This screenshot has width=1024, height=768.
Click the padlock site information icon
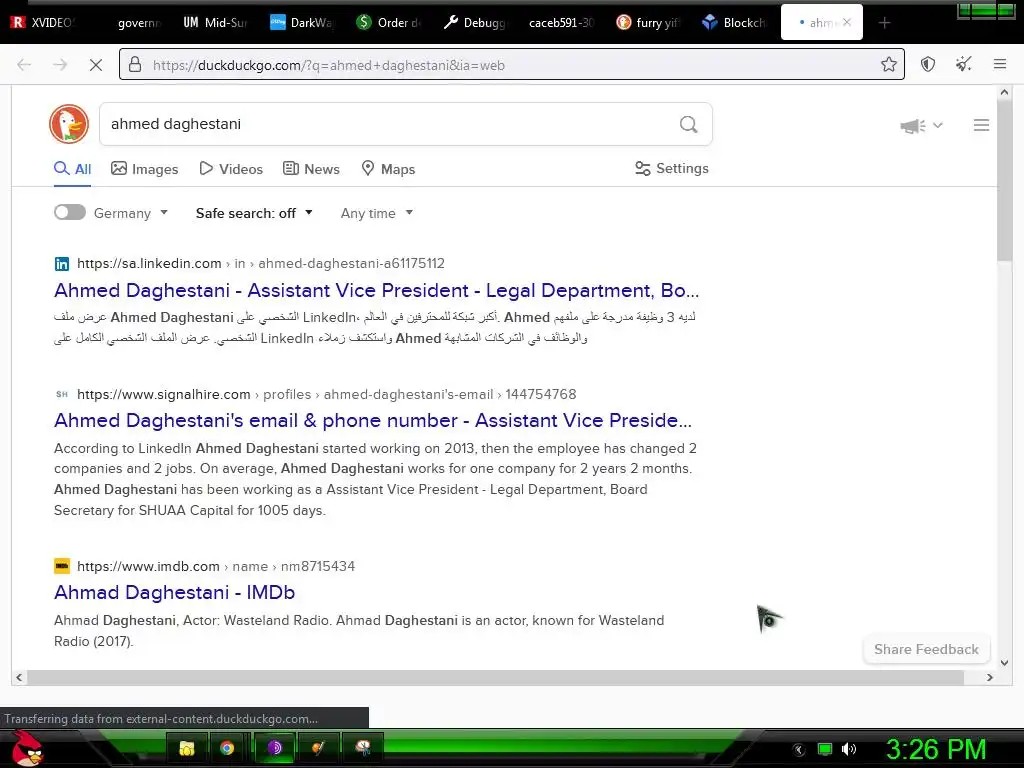pos(135,64)
